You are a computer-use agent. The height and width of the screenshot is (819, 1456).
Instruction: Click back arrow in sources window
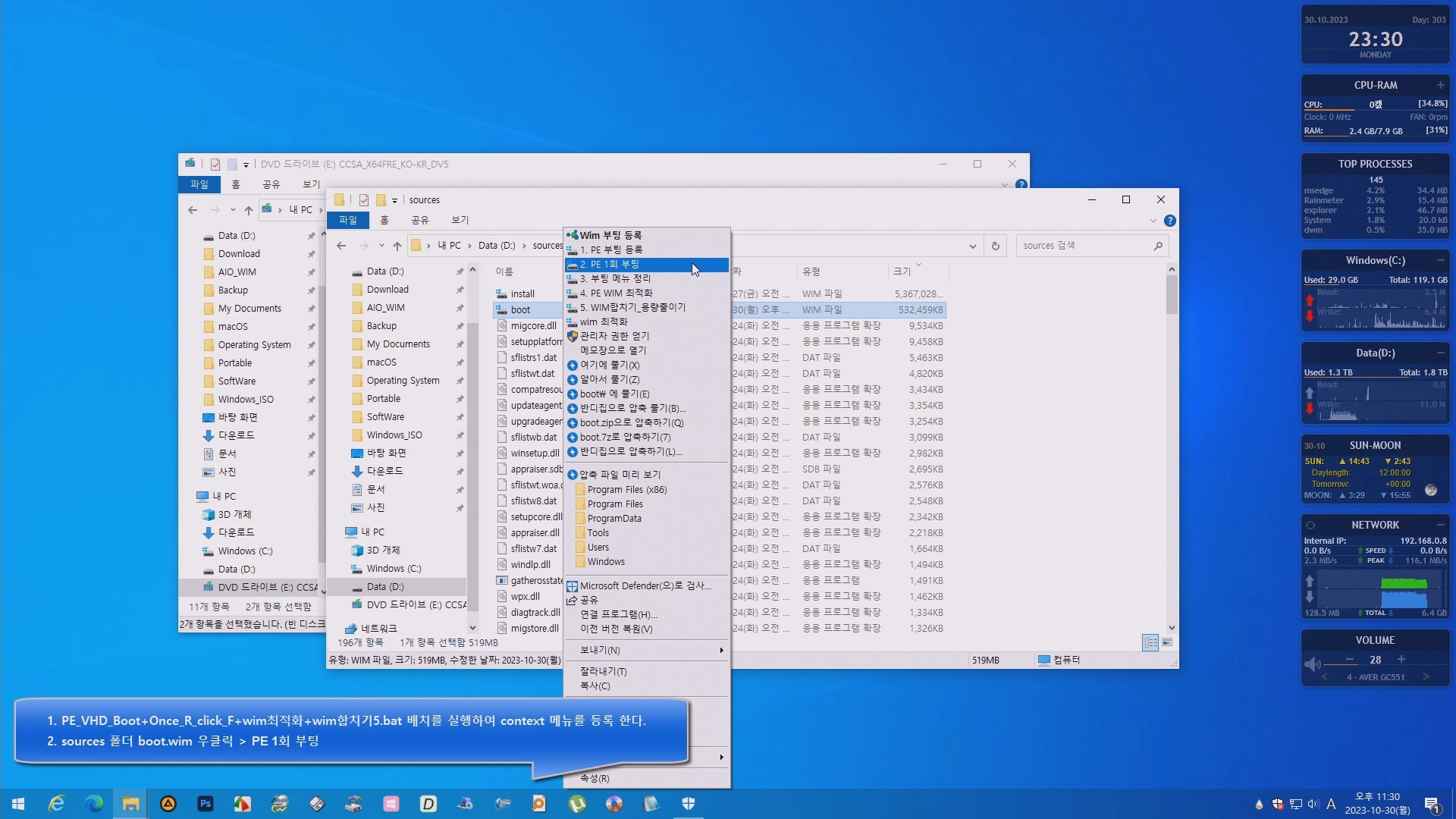click(341, 246)
